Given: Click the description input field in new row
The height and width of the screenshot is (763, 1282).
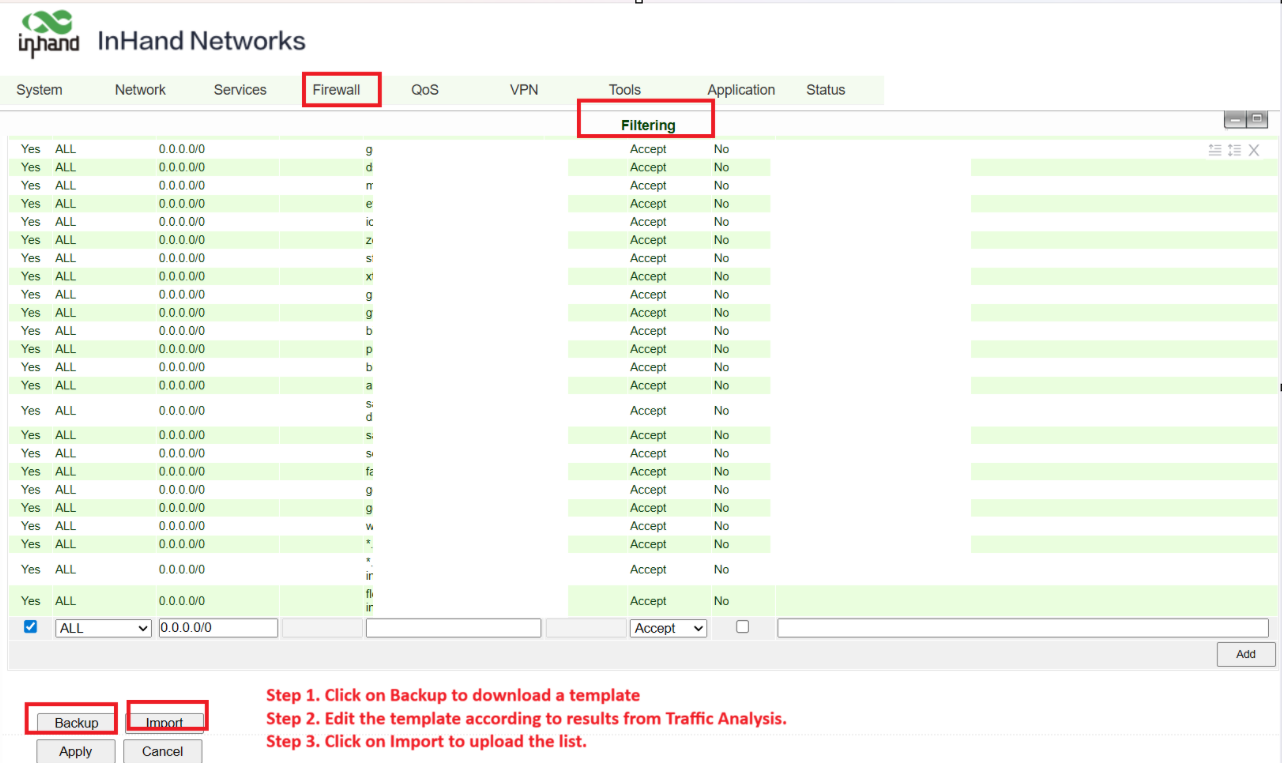Looking at the screenshot, I should 1022,628.
